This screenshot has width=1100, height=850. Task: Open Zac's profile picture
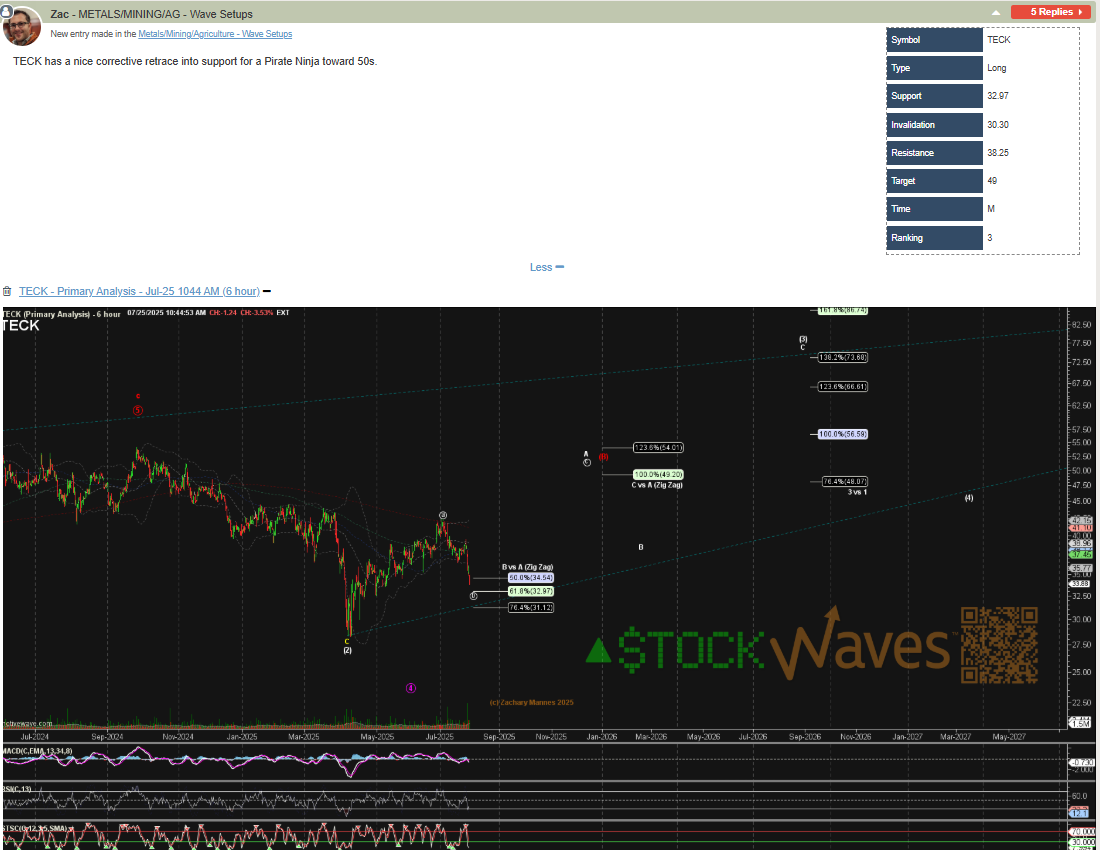tap(22, 26)
